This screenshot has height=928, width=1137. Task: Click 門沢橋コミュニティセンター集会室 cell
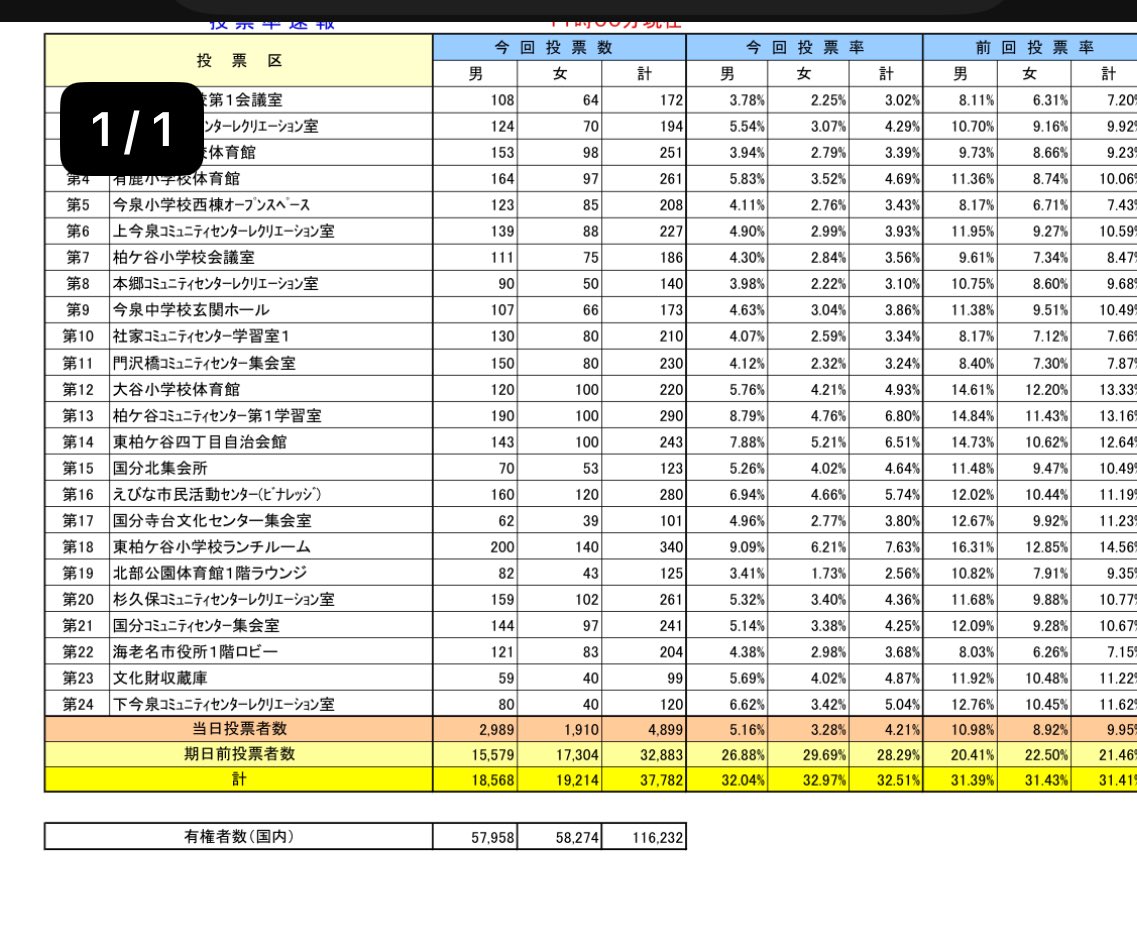point(271,363)
